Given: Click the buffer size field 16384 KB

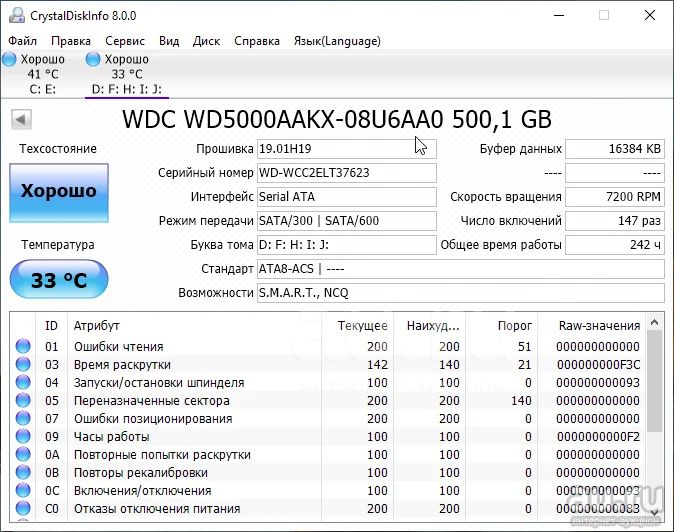Looking at the screenshot, I should point(615,149).
